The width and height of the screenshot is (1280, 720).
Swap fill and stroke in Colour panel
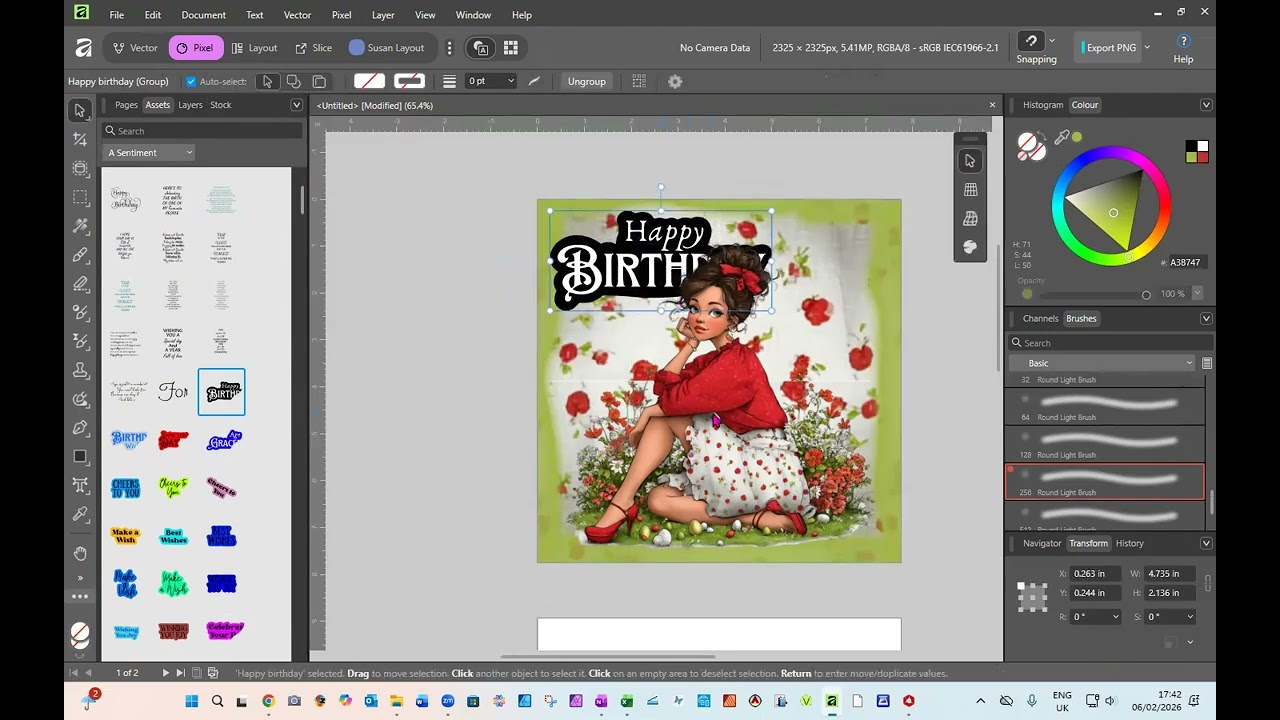click(x=1043, y=138)
